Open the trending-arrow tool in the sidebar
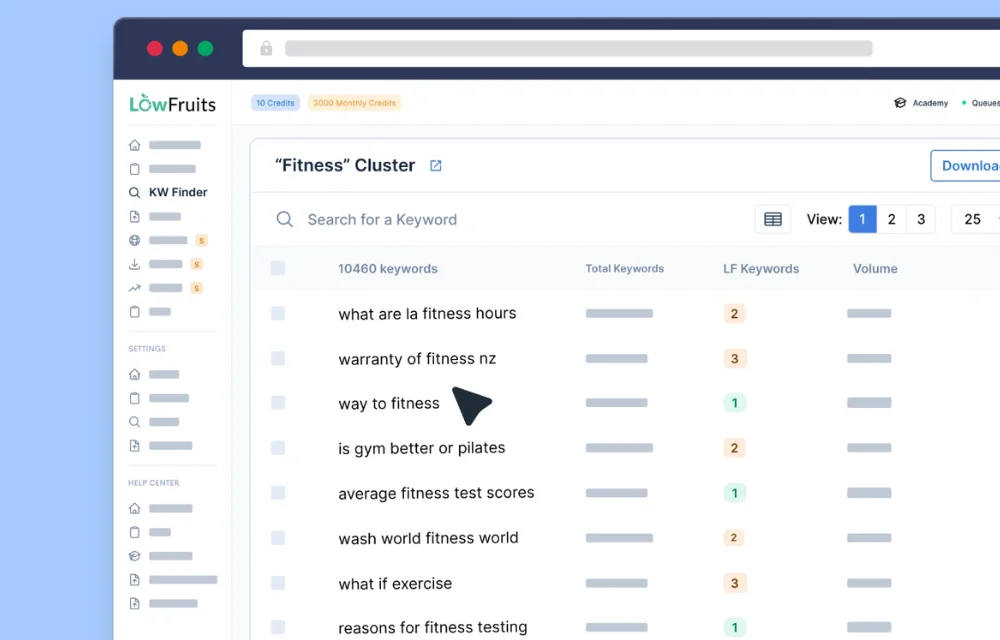The height and width of the screenshot is (640, 1000). 134,288
